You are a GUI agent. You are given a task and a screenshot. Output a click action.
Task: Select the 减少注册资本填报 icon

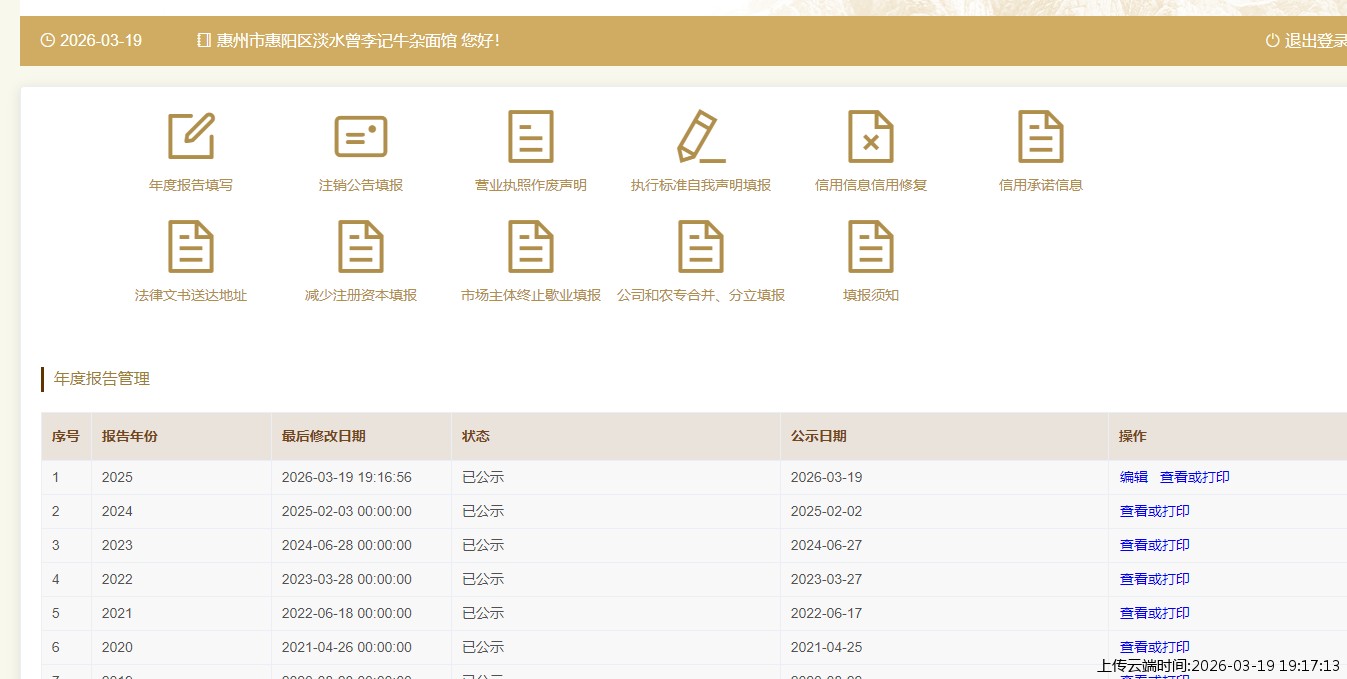coord(361,247)
